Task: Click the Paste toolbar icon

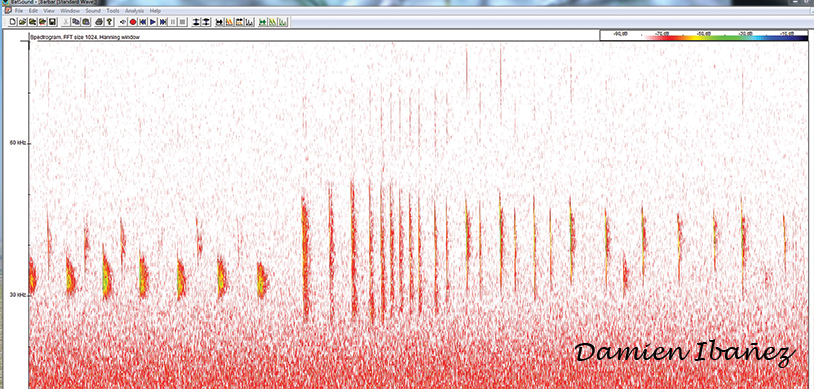Action: (86, 22)
